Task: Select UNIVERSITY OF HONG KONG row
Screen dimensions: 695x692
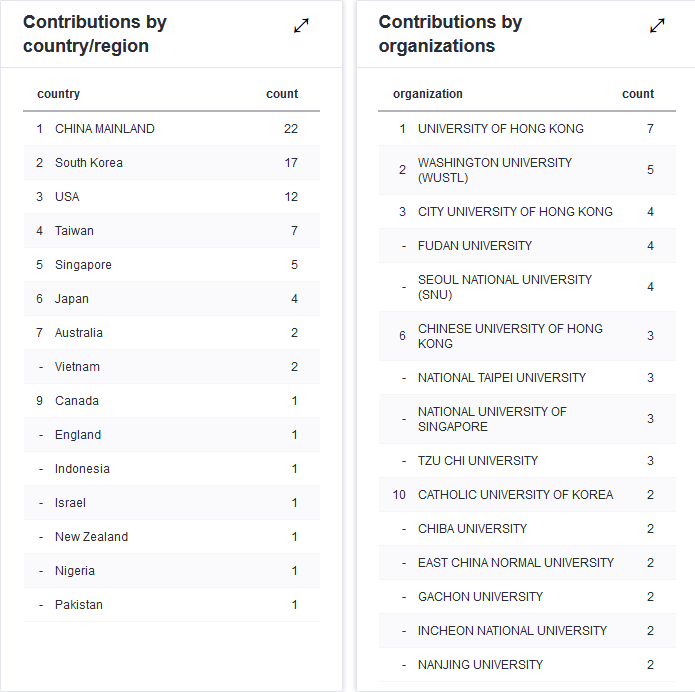Action: click(x=500, y=129)
